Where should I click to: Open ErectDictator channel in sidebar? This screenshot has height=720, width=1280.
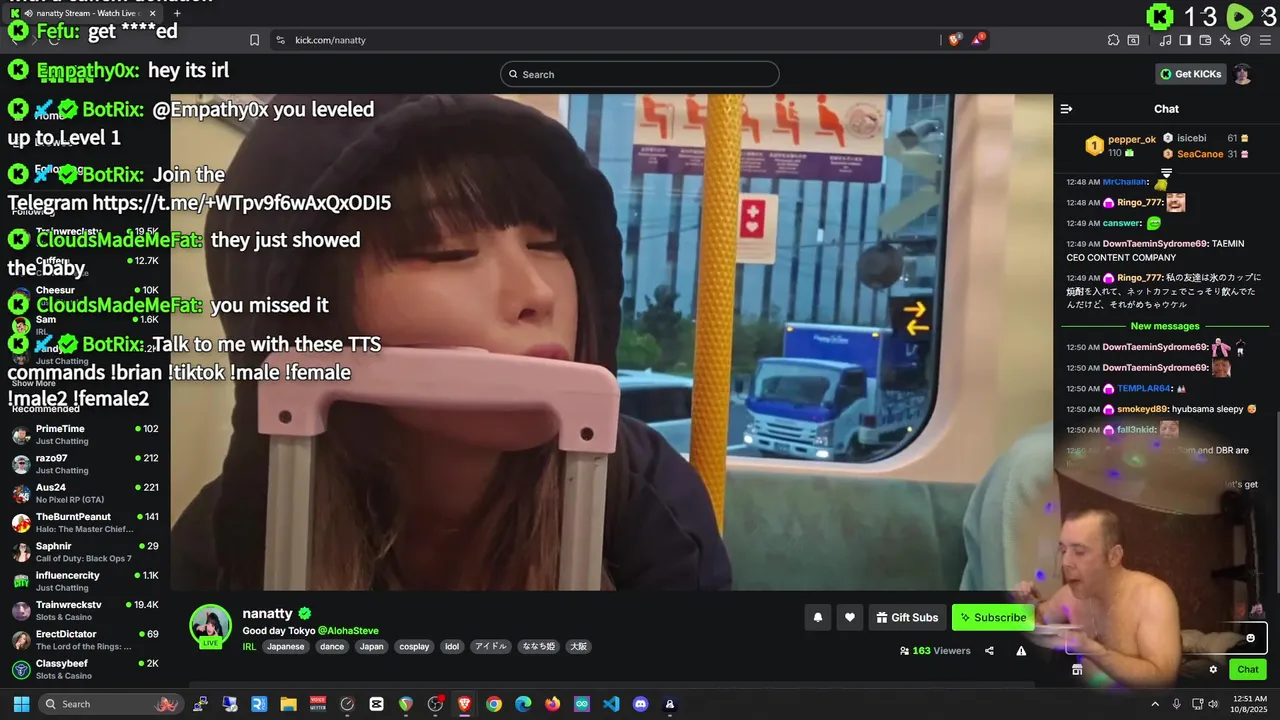[x=85, y=640]
